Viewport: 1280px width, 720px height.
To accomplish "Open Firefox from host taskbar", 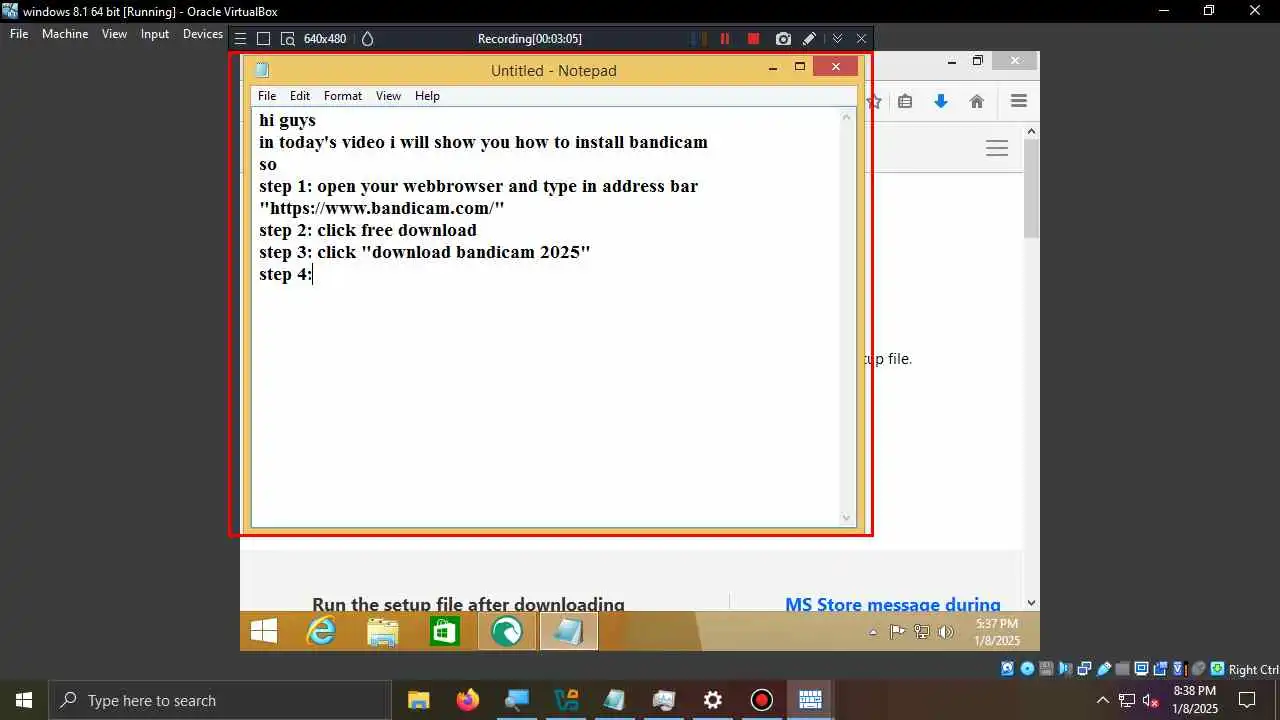I will tap(467, 700).
